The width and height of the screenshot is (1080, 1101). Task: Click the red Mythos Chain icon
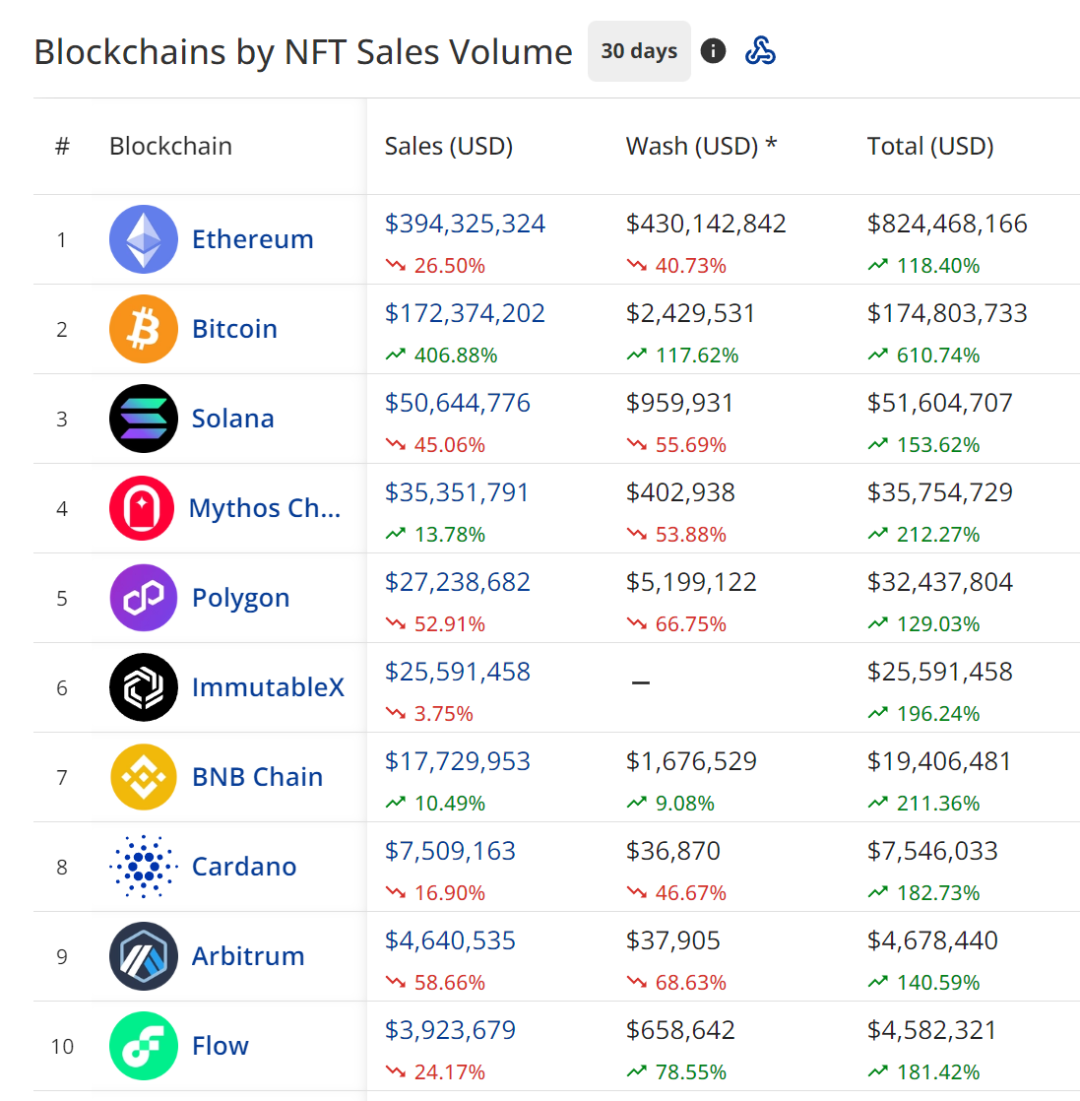click(x=143, y=508)
